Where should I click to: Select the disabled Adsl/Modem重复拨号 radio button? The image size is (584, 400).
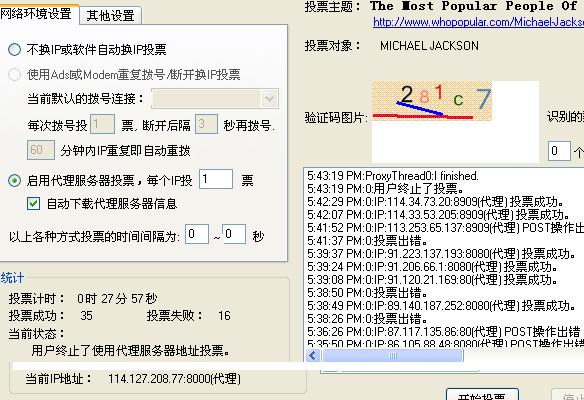point(15,74)
